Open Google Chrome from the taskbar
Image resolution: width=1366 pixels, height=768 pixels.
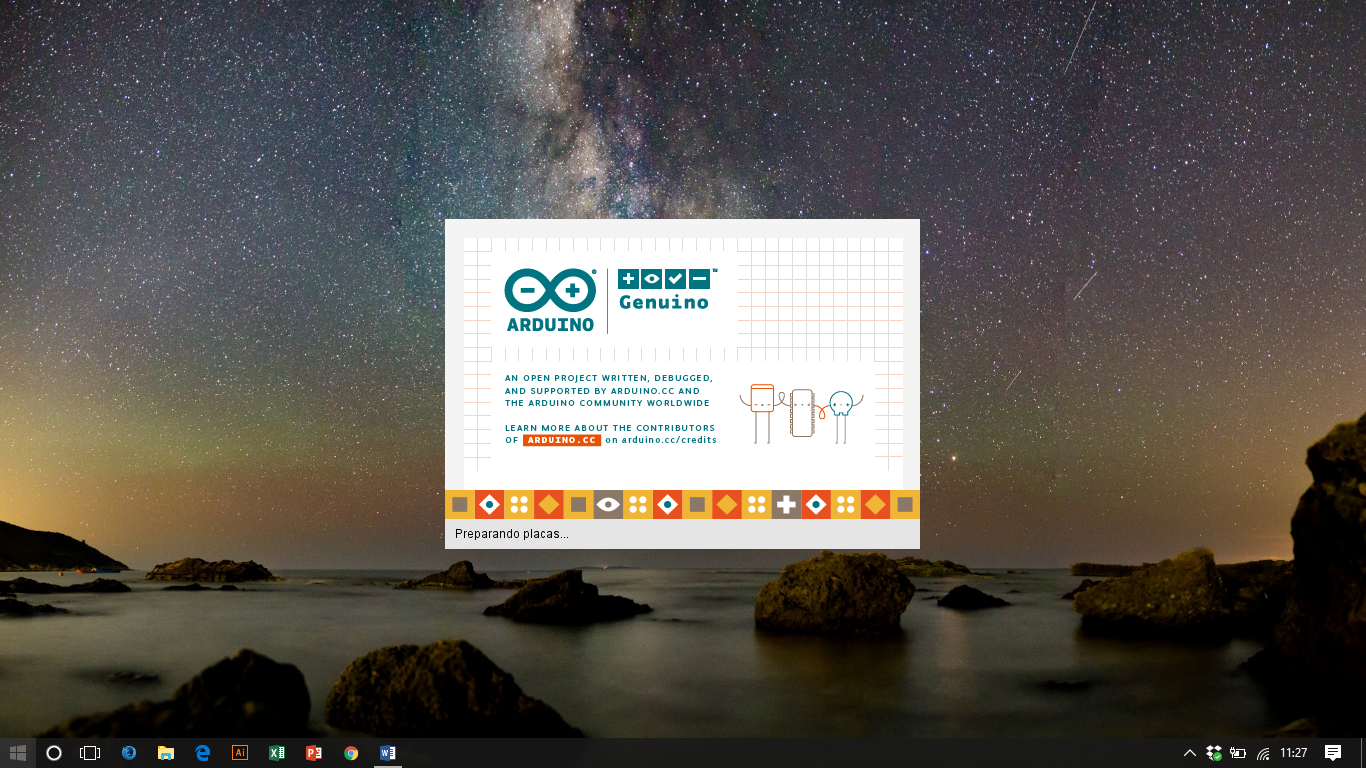pyautogui.click(x=351, y=753)
